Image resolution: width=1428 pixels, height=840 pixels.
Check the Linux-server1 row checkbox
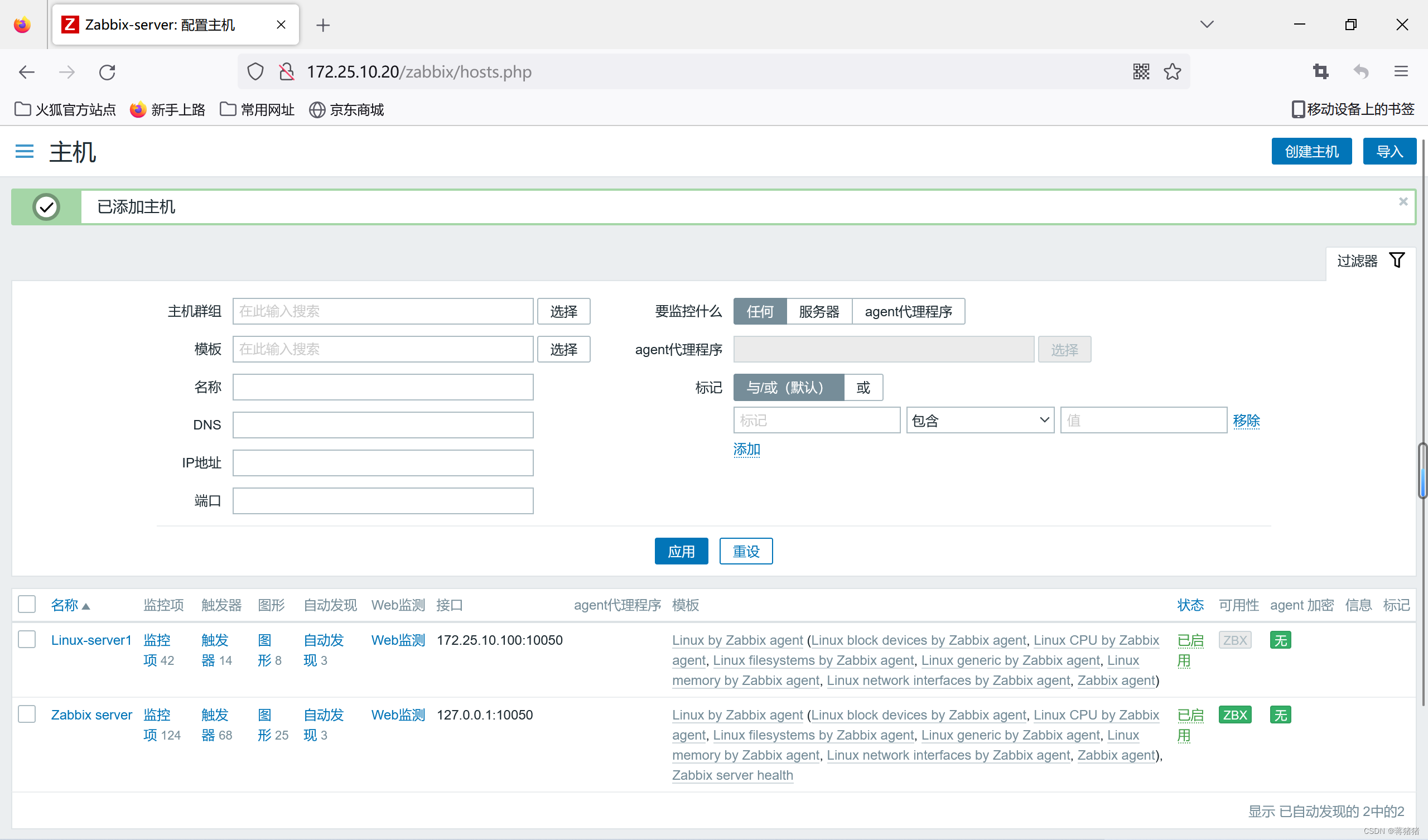coord(27,639)
